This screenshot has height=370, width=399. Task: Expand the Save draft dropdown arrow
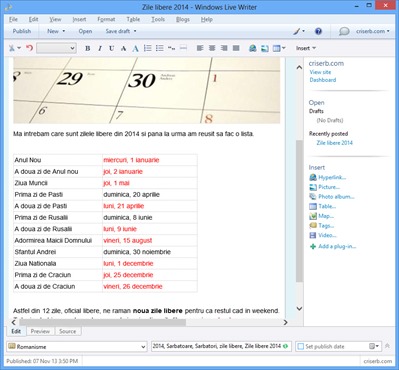(x=135, y=31)
